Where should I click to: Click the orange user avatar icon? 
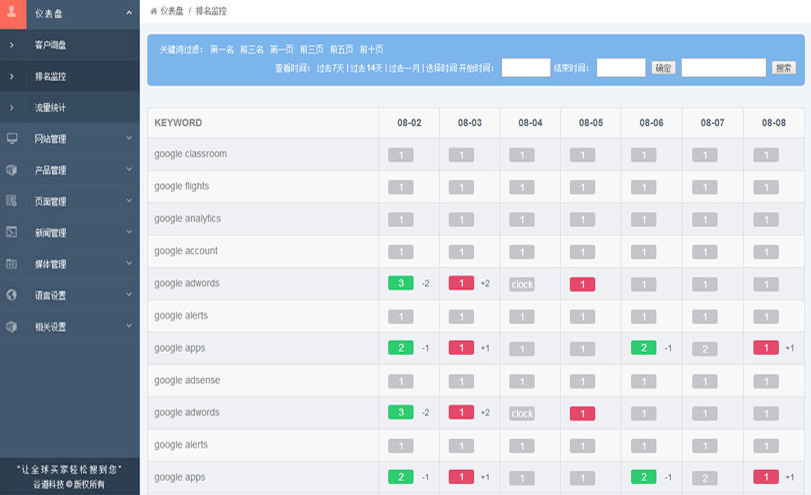point(12,14)
